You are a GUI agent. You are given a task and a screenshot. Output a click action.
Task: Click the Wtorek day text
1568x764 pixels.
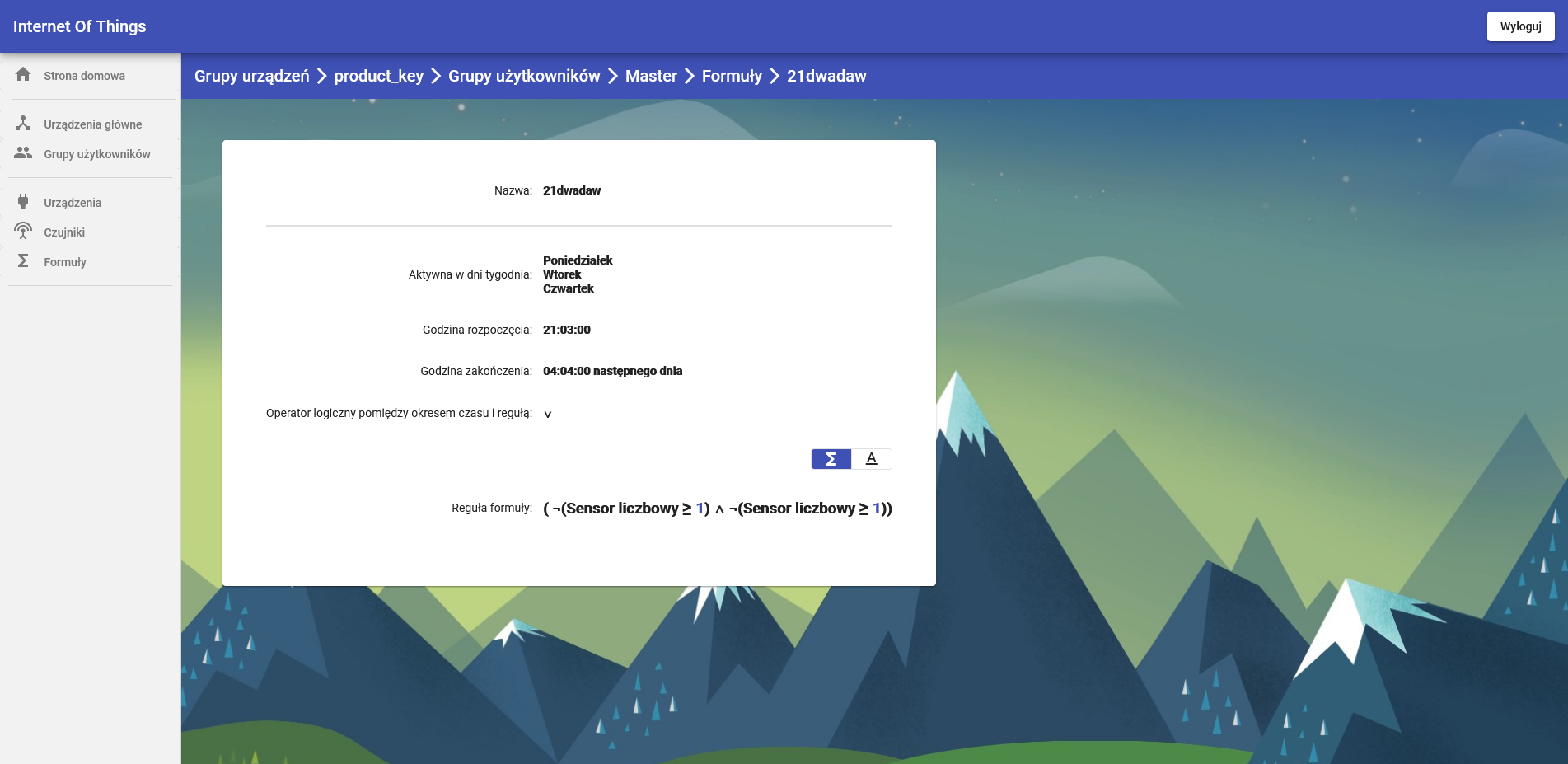[562, 274]
